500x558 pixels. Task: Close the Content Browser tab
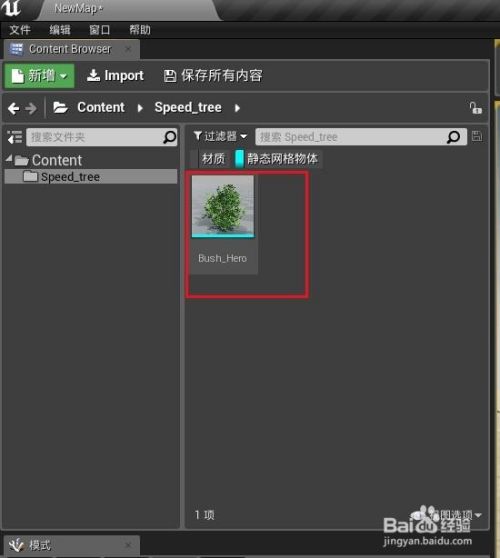point(128,49)
